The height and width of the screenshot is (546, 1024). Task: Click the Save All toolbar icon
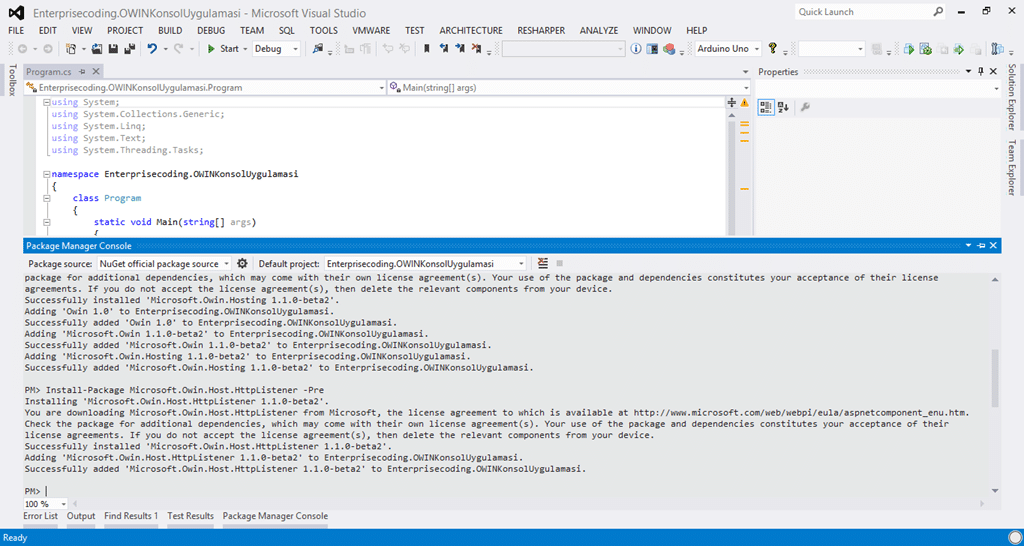[x=129, y=49]
